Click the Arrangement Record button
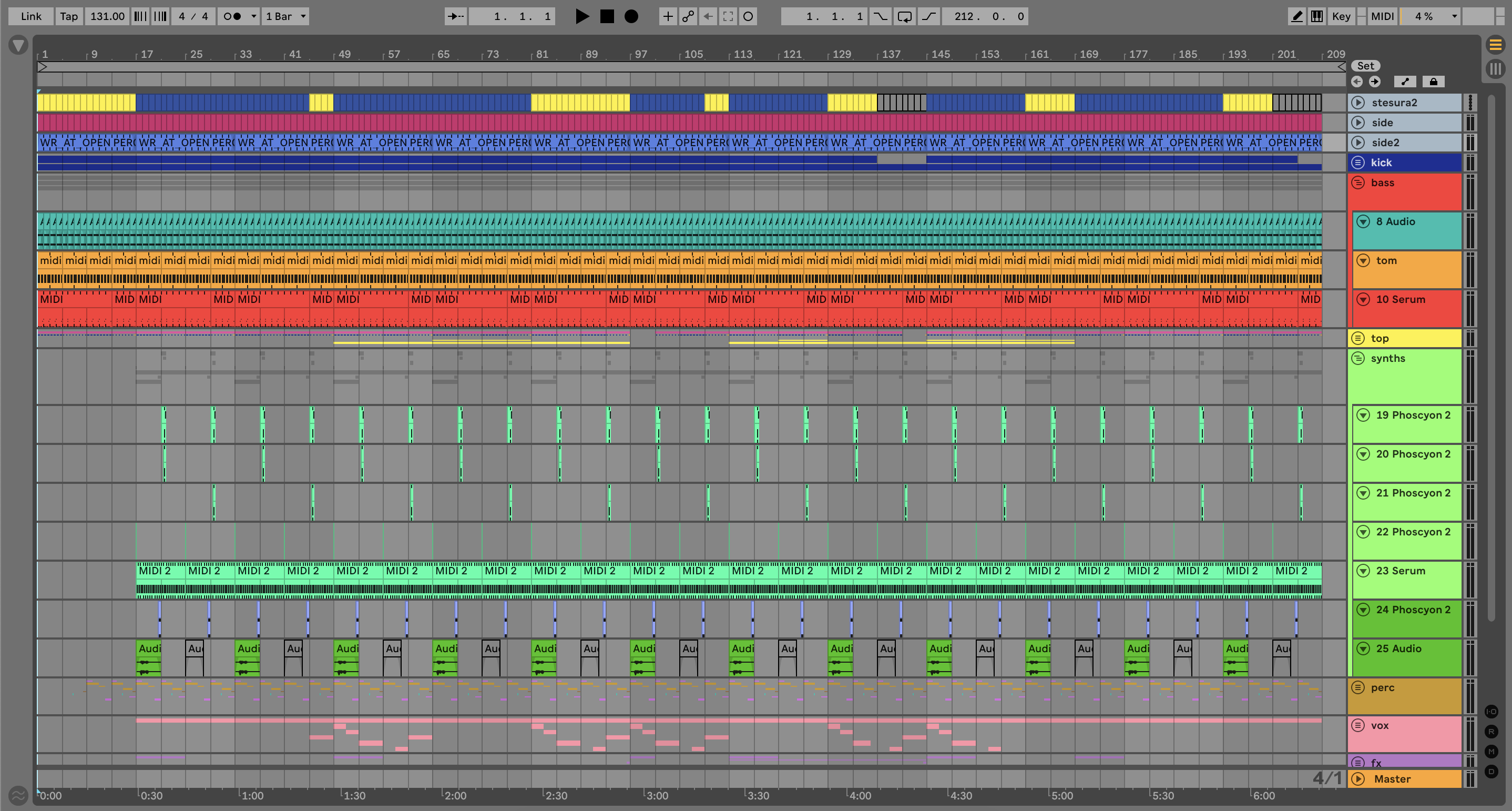Image resolution: width=1512 pixels, height=811 pixels. [x=631, y=16]
